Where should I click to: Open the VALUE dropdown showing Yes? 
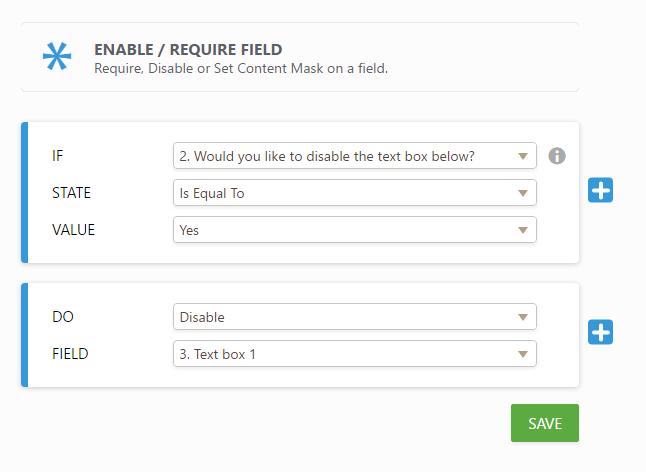click(x=354, y=230)
